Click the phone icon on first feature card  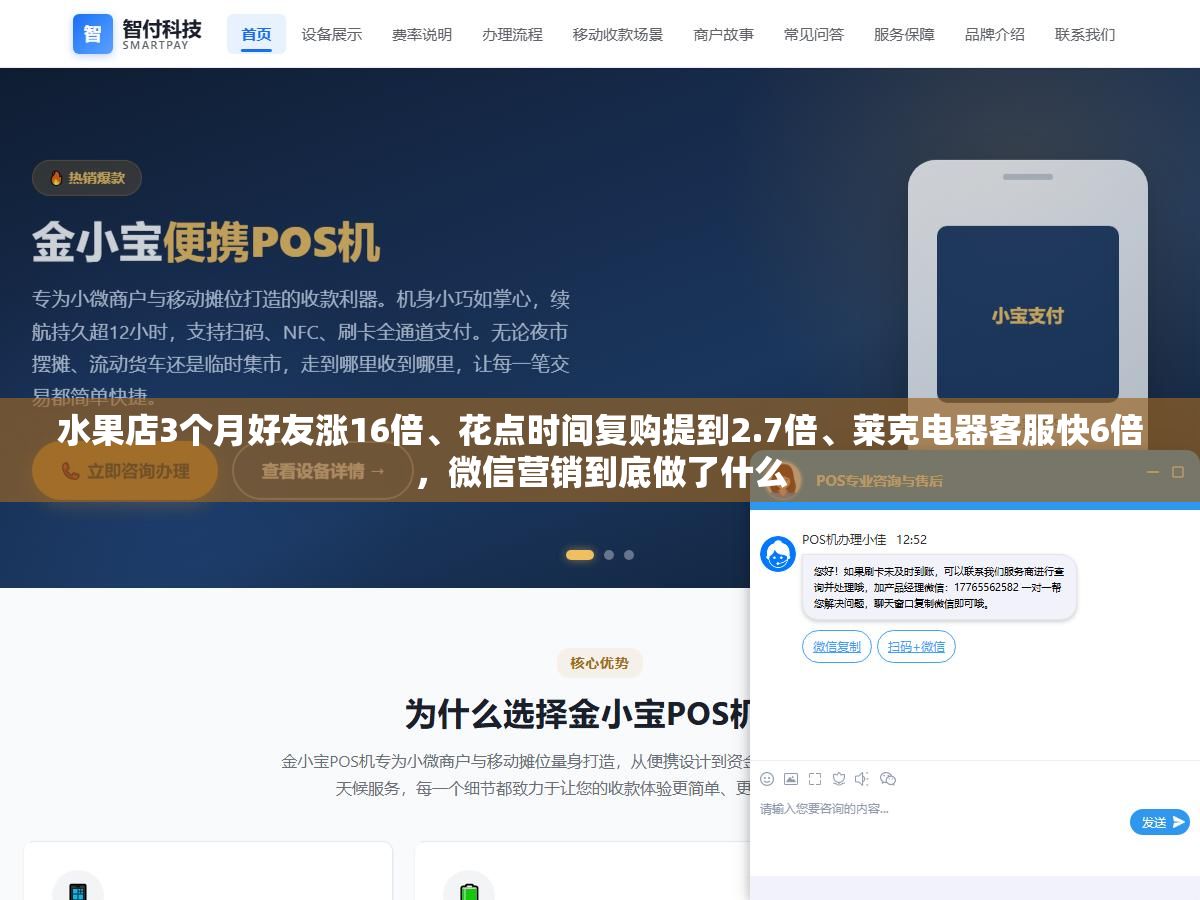coord(78,890)
